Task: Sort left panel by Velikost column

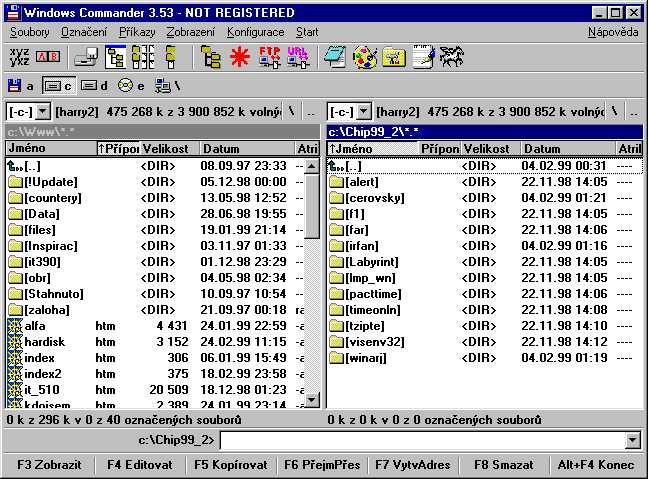Action: pyautogui.click(x=170, y=148)
